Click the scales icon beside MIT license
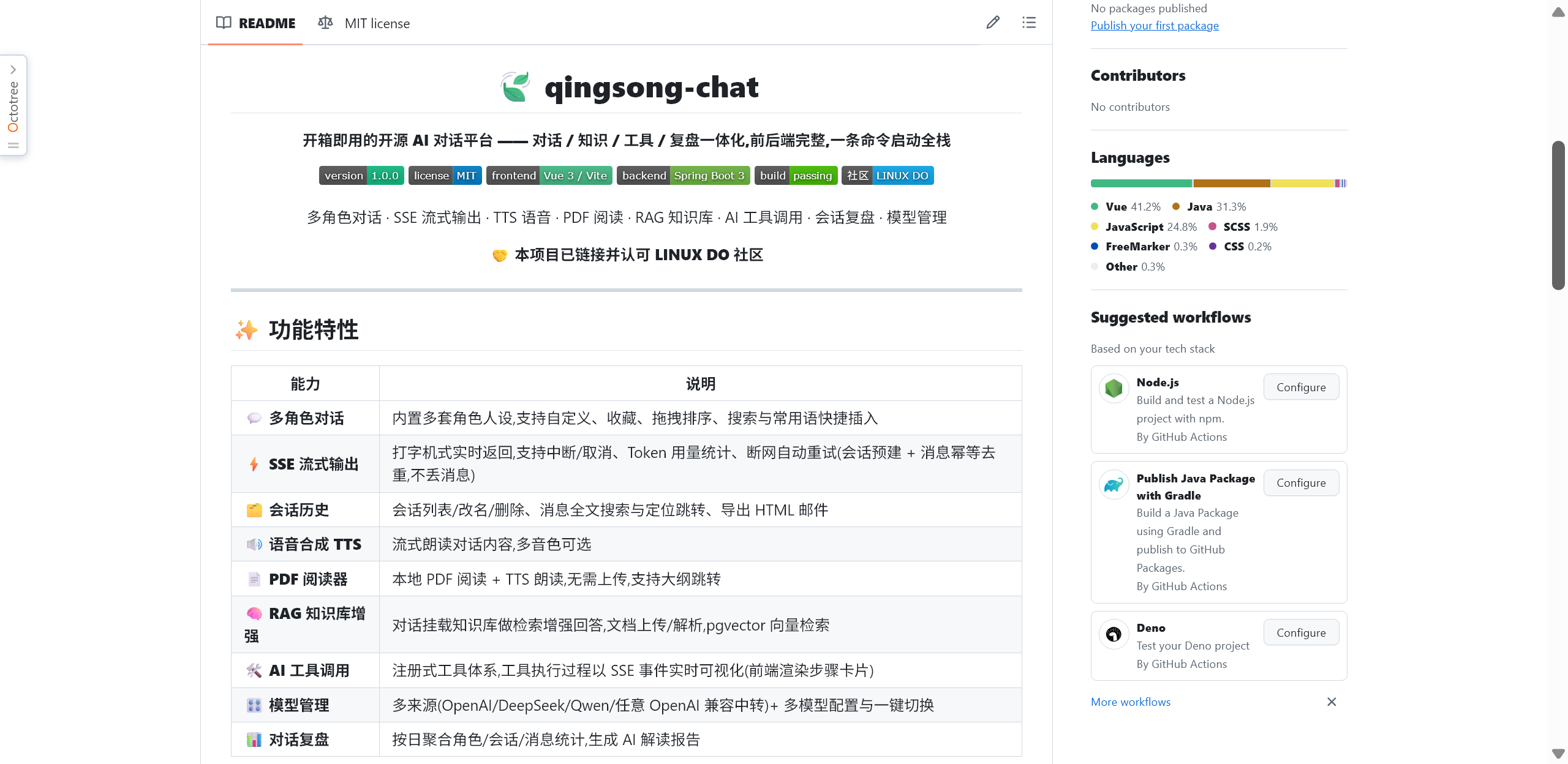Image resolution: width=1568 pixels, height=764 pixels. tap(325, 23)
